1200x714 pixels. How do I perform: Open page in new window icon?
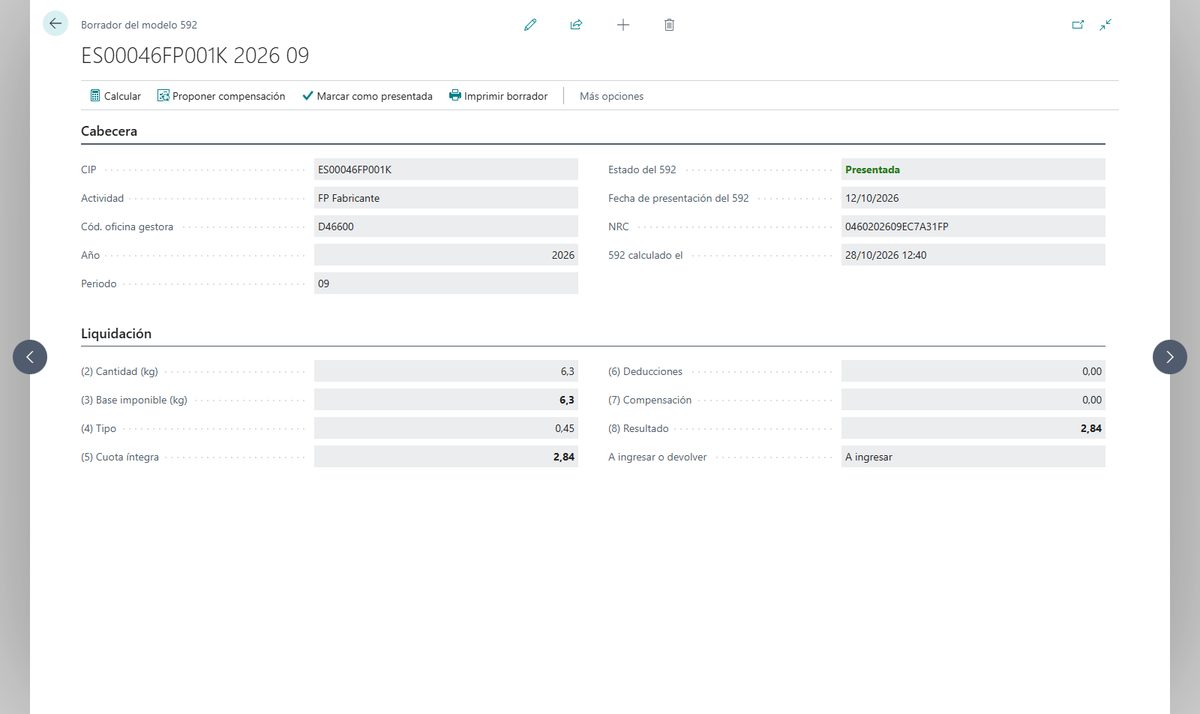pyautogui.click(x=1078, y=25)
